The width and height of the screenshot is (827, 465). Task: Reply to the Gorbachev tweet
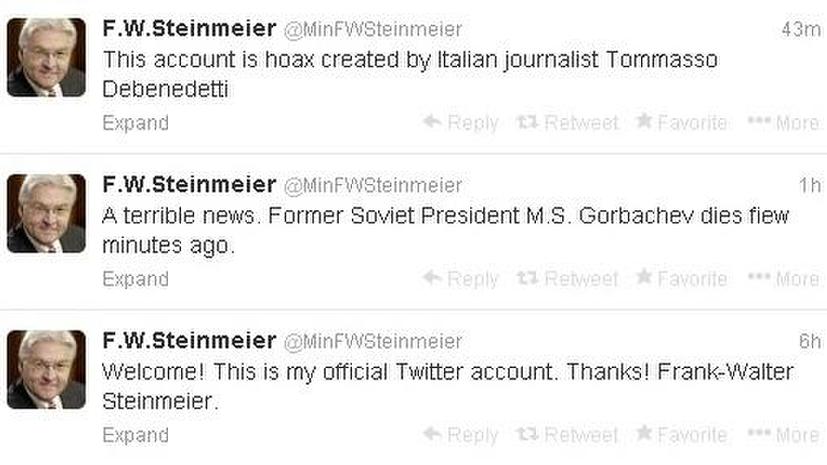point(460,278)
